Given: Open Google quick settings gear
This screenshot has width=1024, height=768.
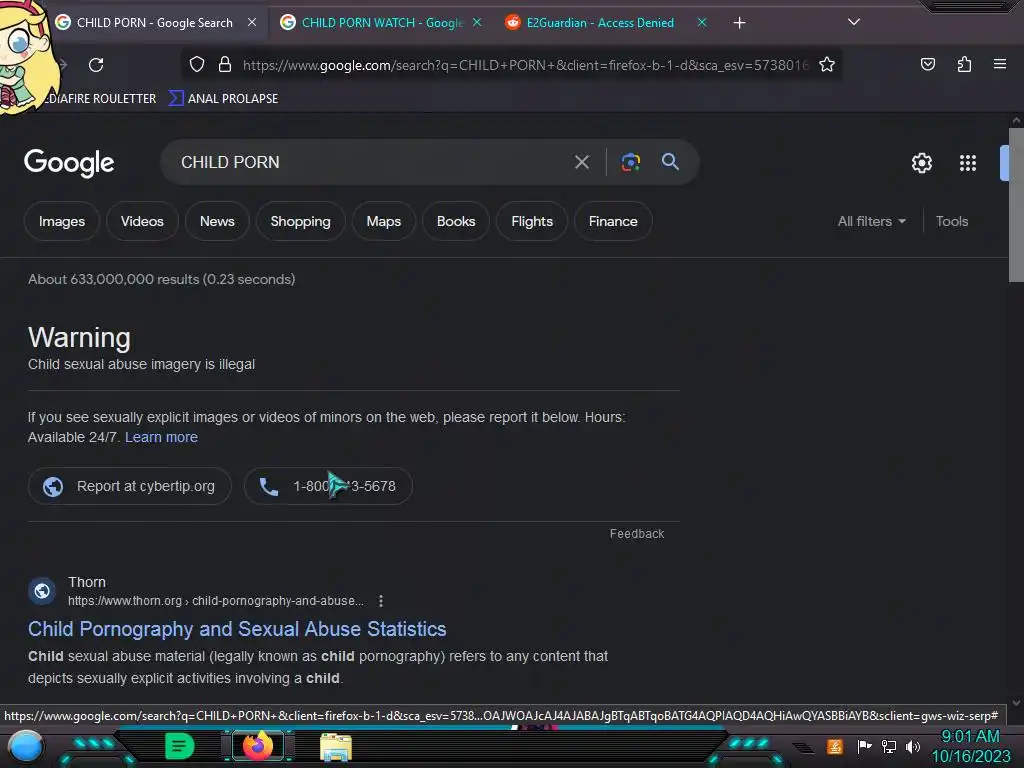Looking at the screenshot, I should pyautogui.click(x=921, y=163).
